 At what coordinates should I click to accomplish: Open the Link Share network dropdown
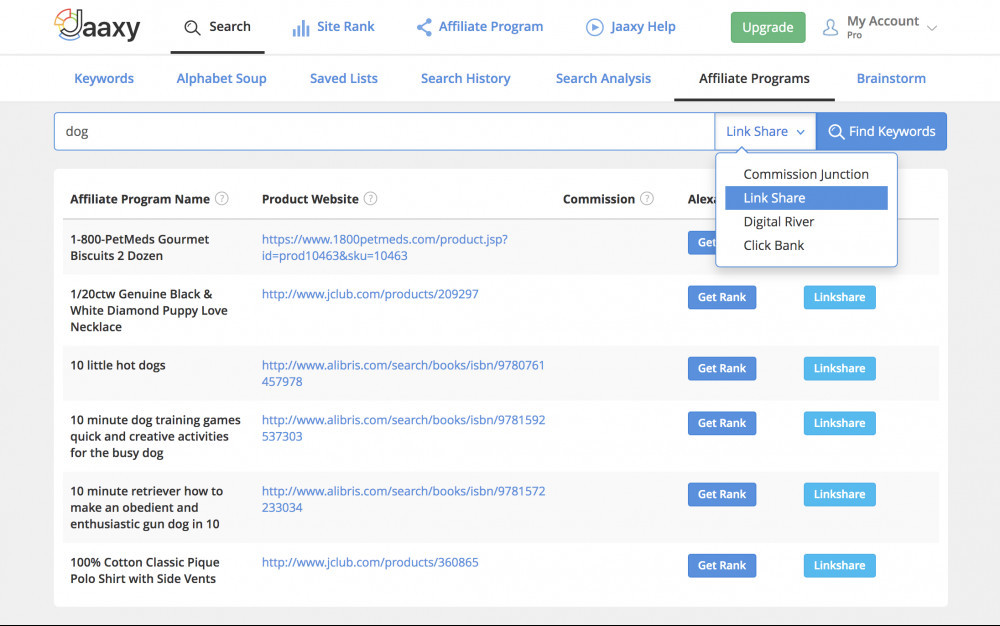(x=765, y=131)
